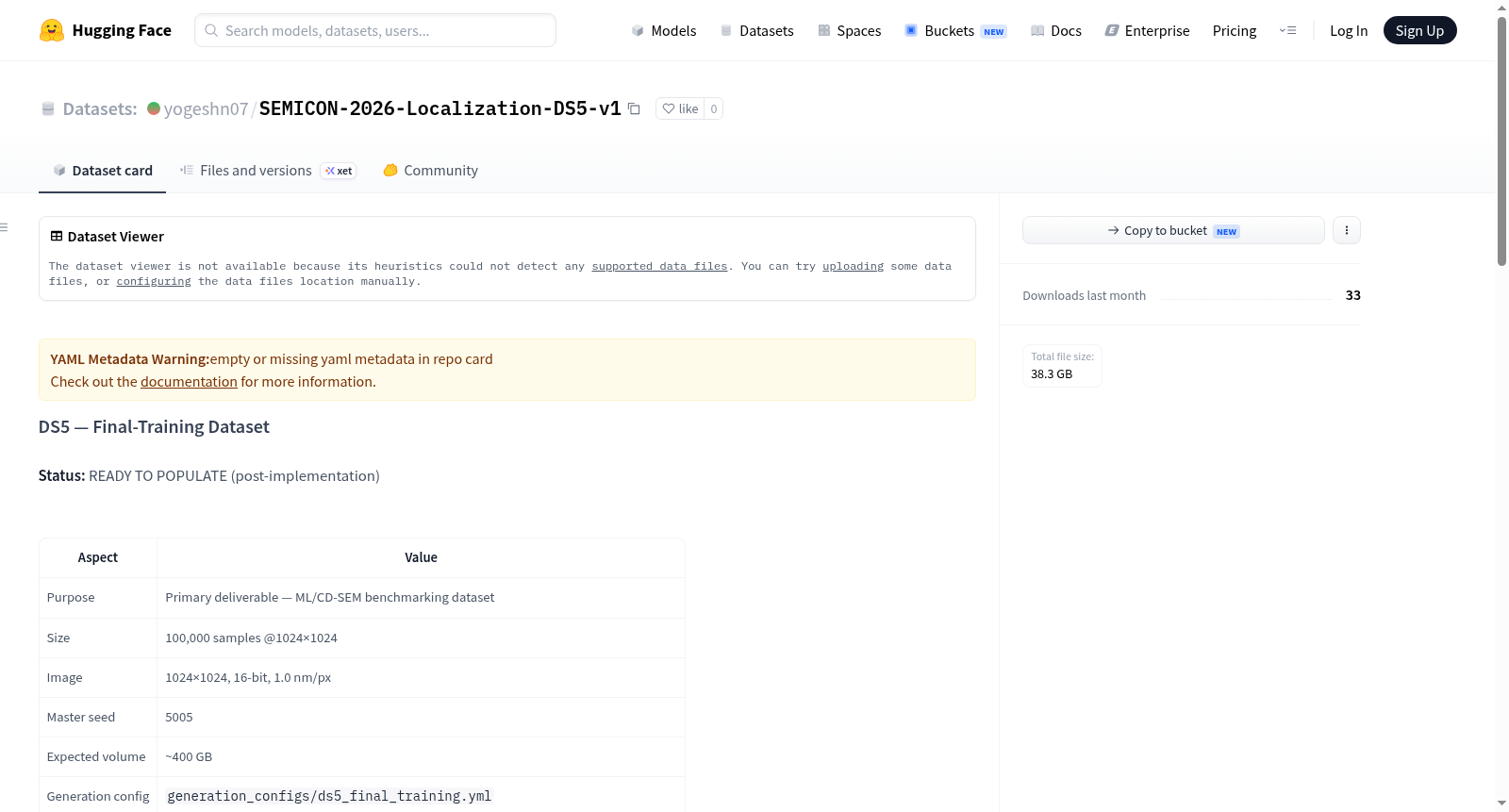1509x812 pixels.
Task: Click the 'Expected volume' row label
Action: [96, 757]
